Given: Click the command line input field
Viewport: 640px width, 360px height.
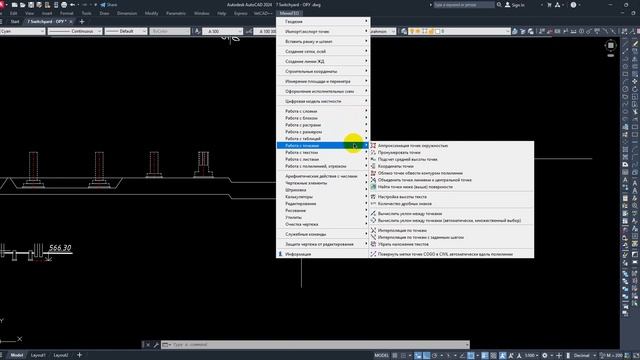Looking at the screenshot, I should click(315, 345).
